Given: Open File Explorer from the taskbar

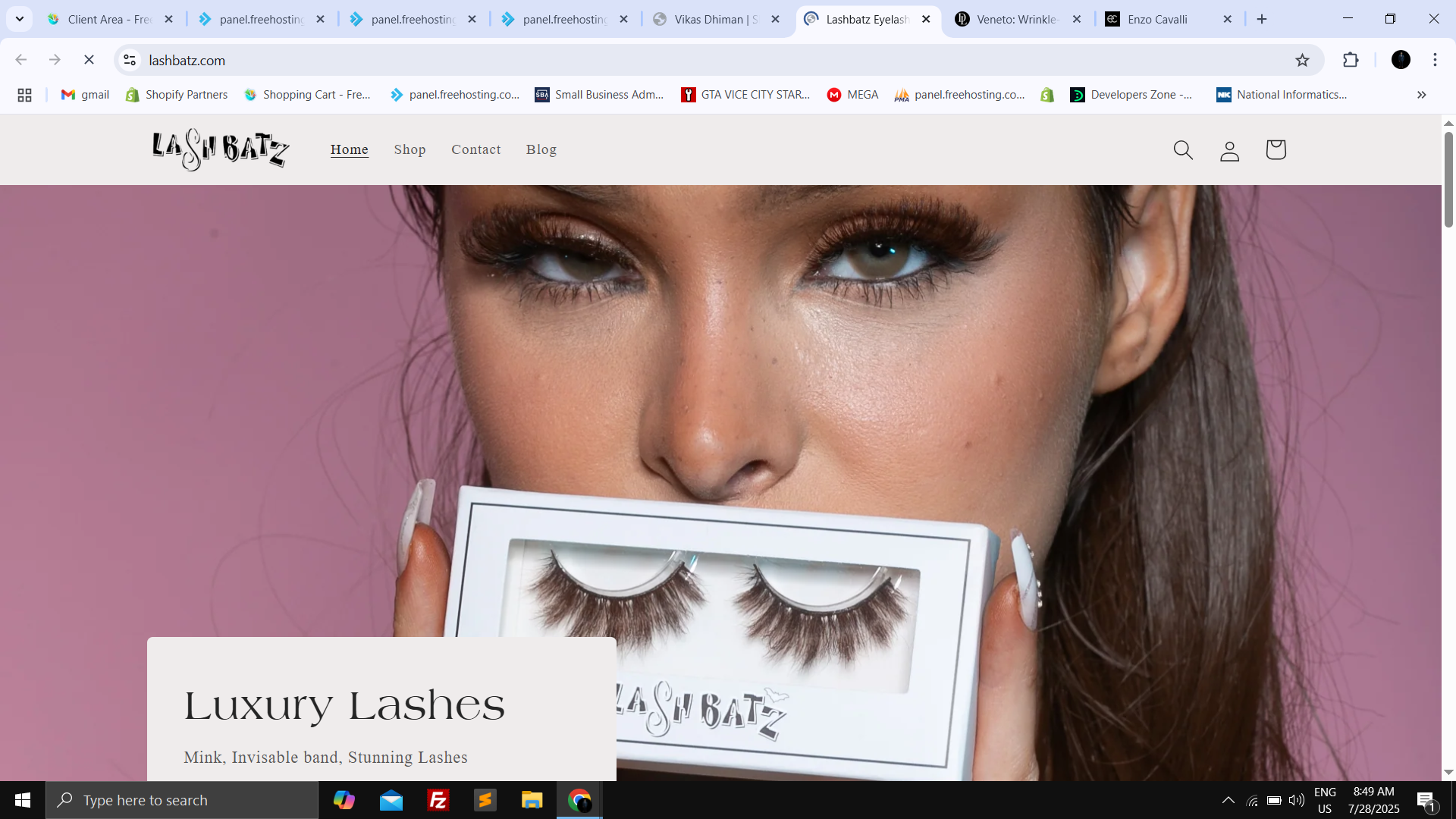Looking at the screenshot, I should (x=532, y=800).
